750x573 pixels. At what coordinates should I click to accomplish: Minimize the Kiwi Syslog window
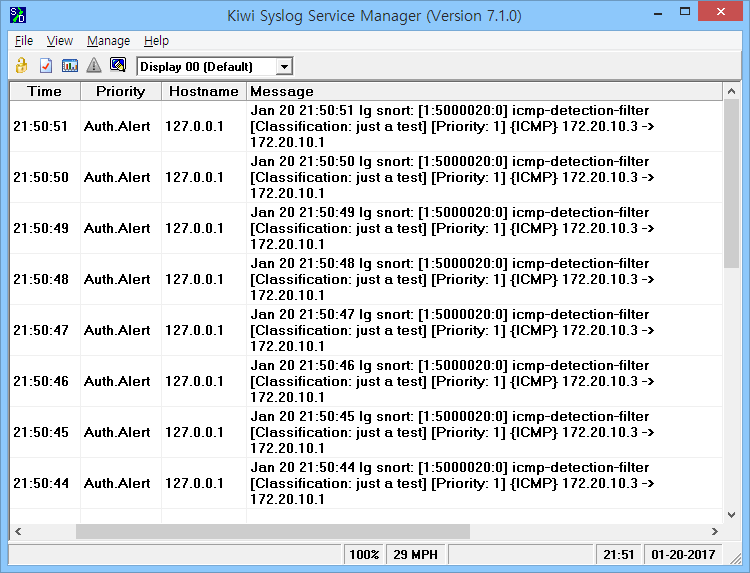658,12
